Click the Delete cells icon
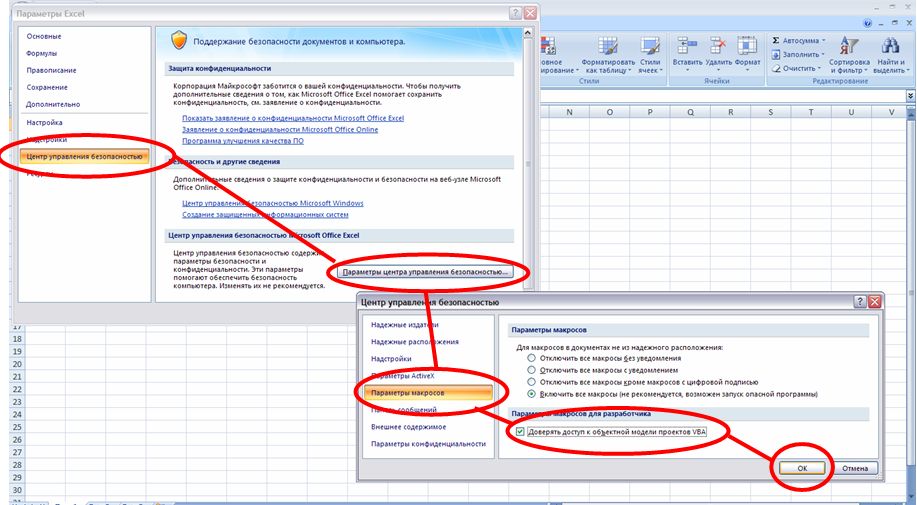Image resolution: width=917 pixels, height=505 pixels. click(x=718, y=46)
